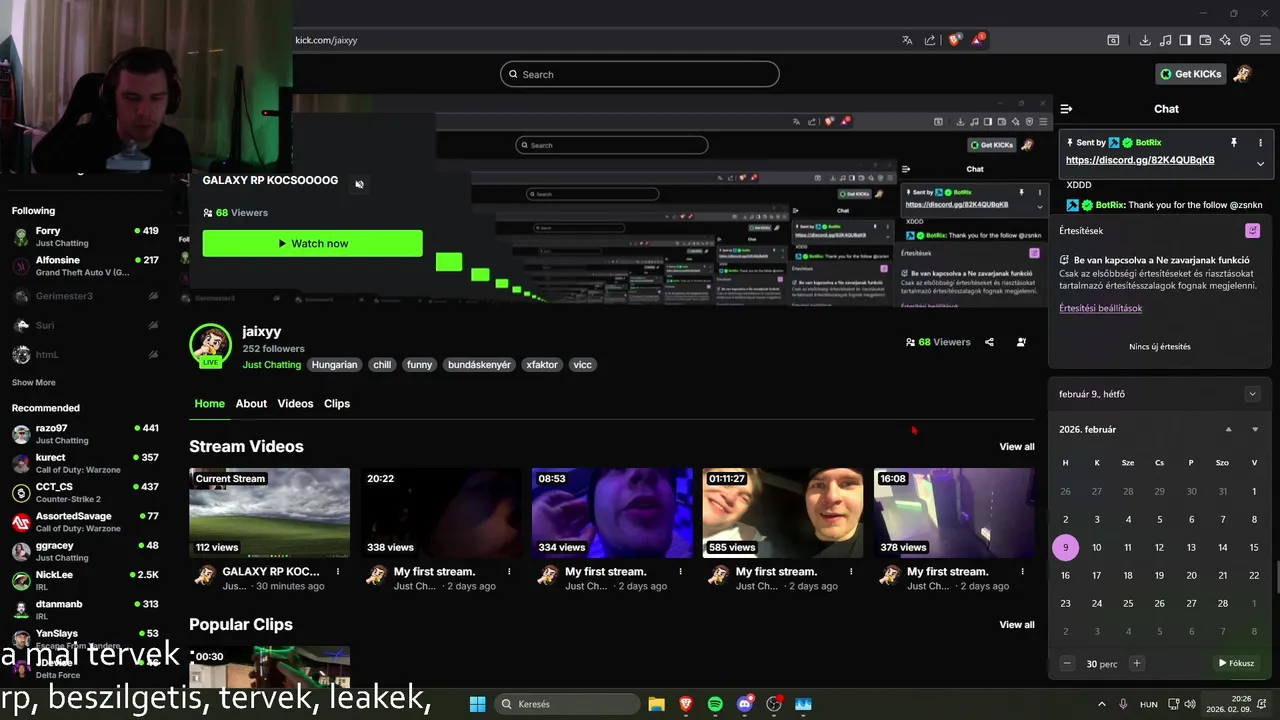
Task: Click the follow user icon beside share
Action: coord(1021,342)
